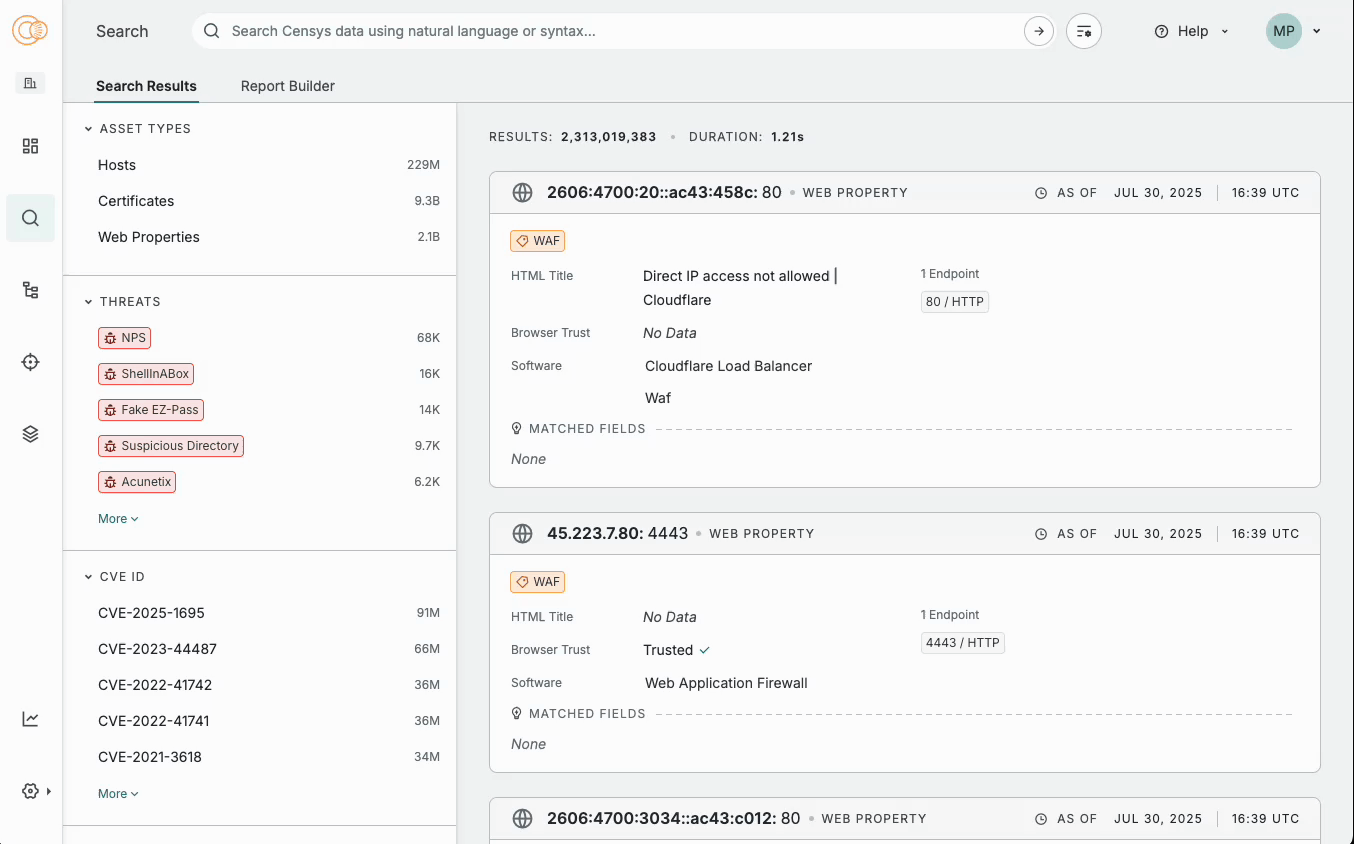
Task: Toggle the Fake EZ-Pass threat filter
Action: 150,410
